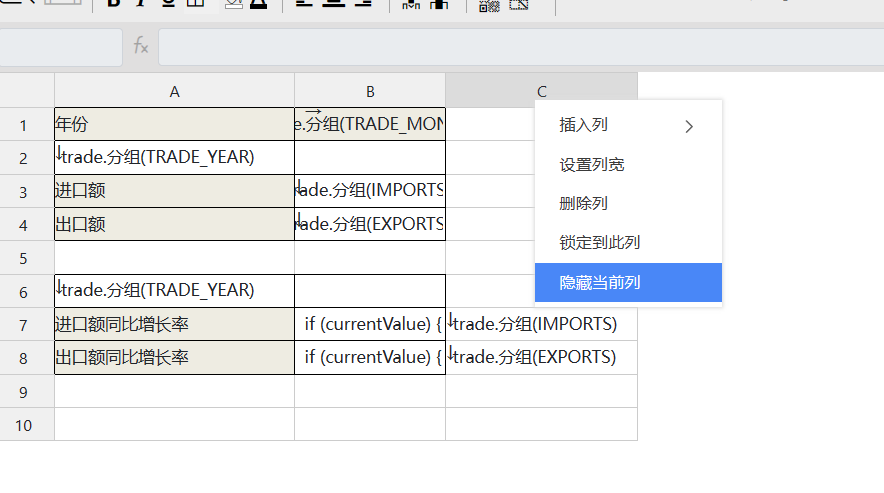This screenshot has width=884, height=493.
Task: Select 锁定到此列 menu option
Action: coord(628,243)
